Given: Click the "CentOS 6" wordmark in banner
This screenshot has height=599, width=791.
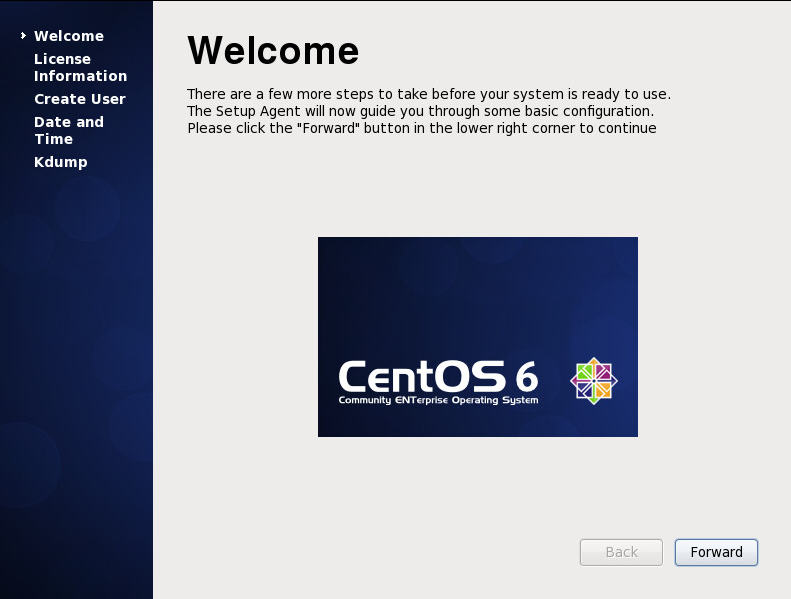Looking at the screenshot, I should (438, 376).
